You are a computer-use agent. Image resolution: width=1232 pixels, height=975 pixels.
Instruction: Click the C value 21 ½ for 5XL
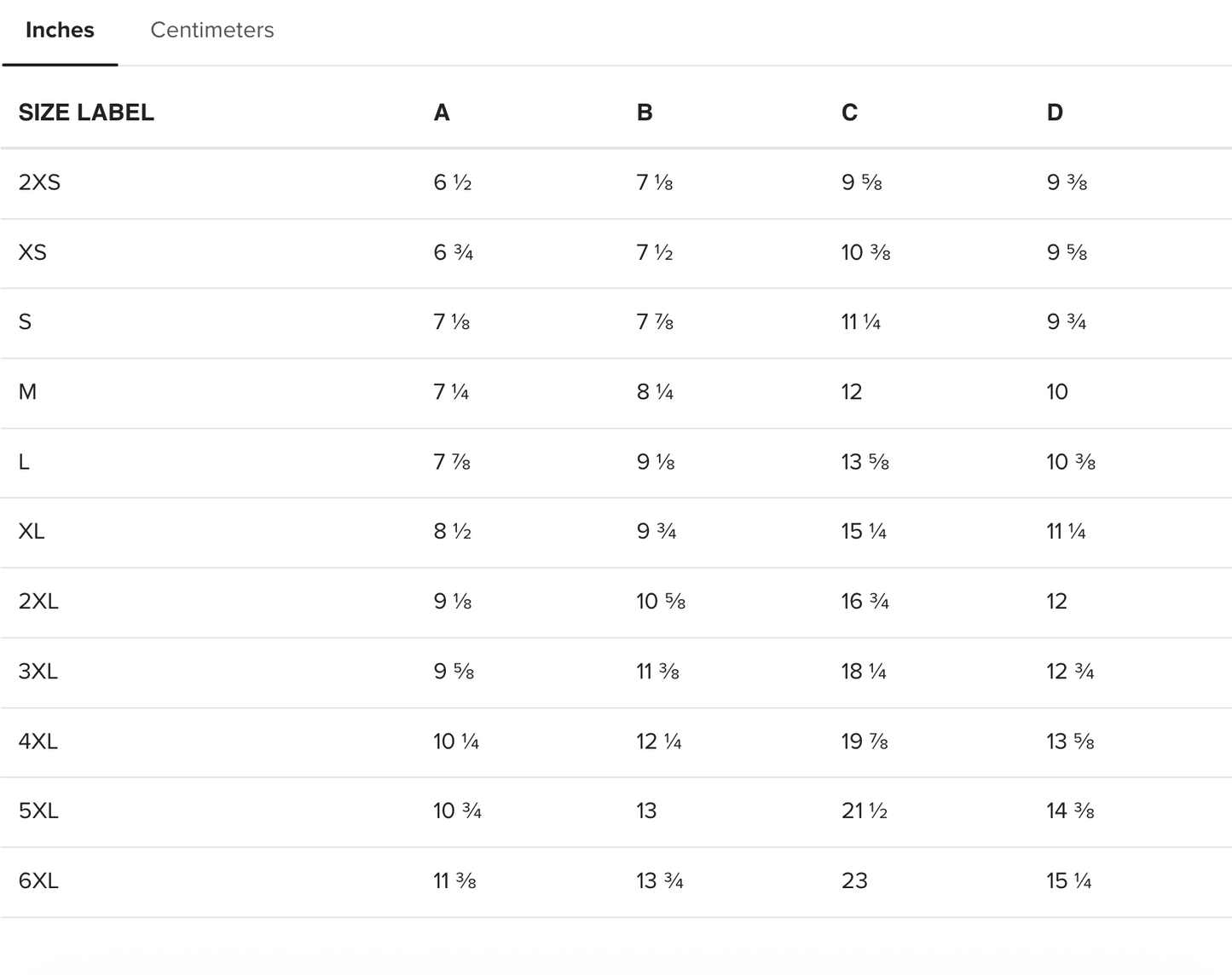[x=864, y=811]
